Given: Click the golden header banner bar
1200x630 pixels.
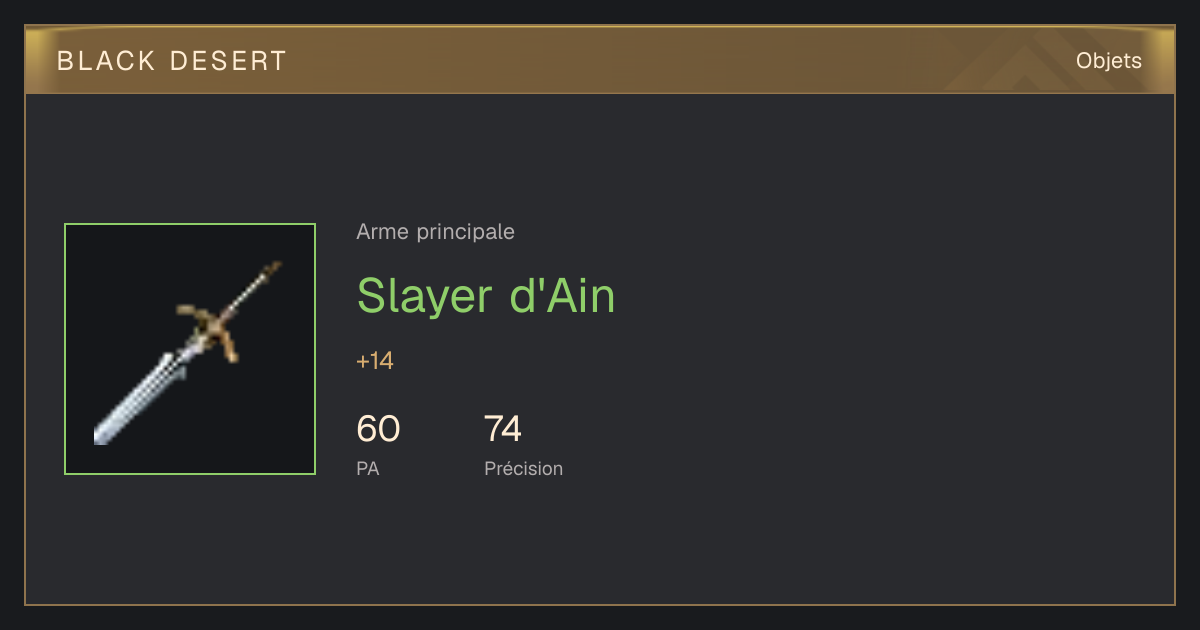Looking at the screenshot, I should tap(600, 60).
